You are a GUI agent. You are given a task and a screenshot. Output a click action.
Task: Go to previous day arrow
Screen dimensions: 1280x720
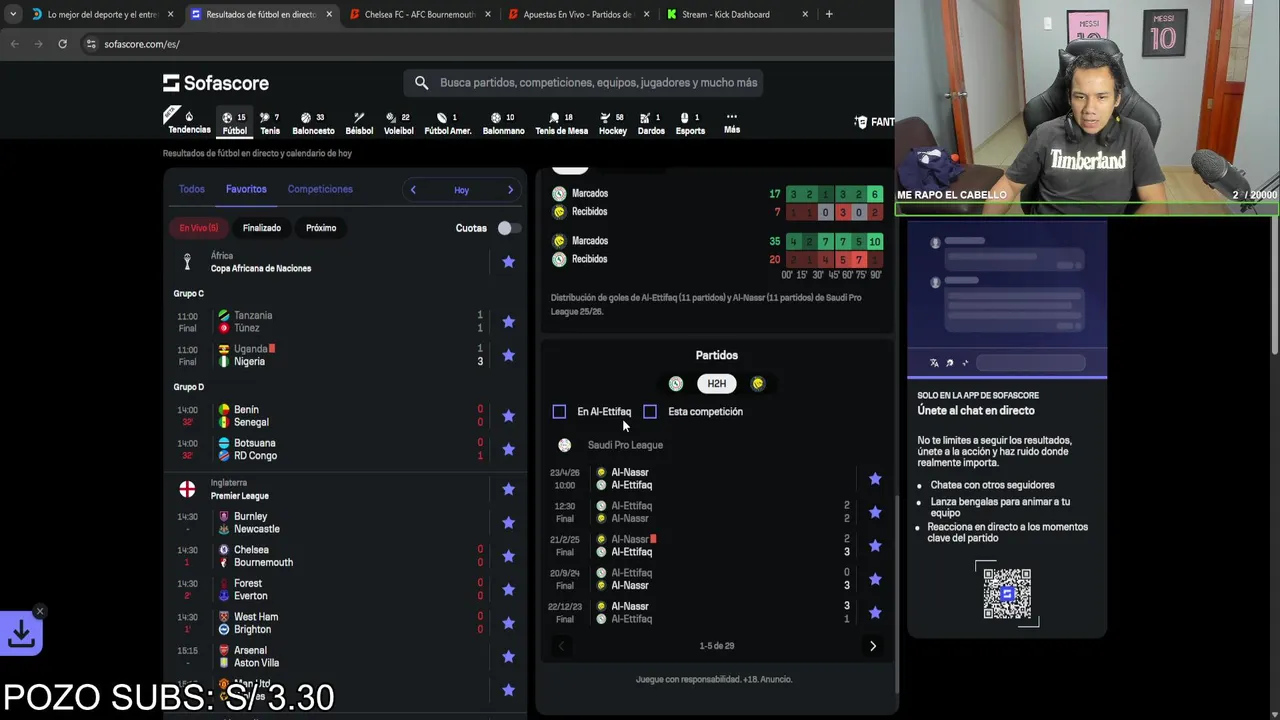click(413, 190)
